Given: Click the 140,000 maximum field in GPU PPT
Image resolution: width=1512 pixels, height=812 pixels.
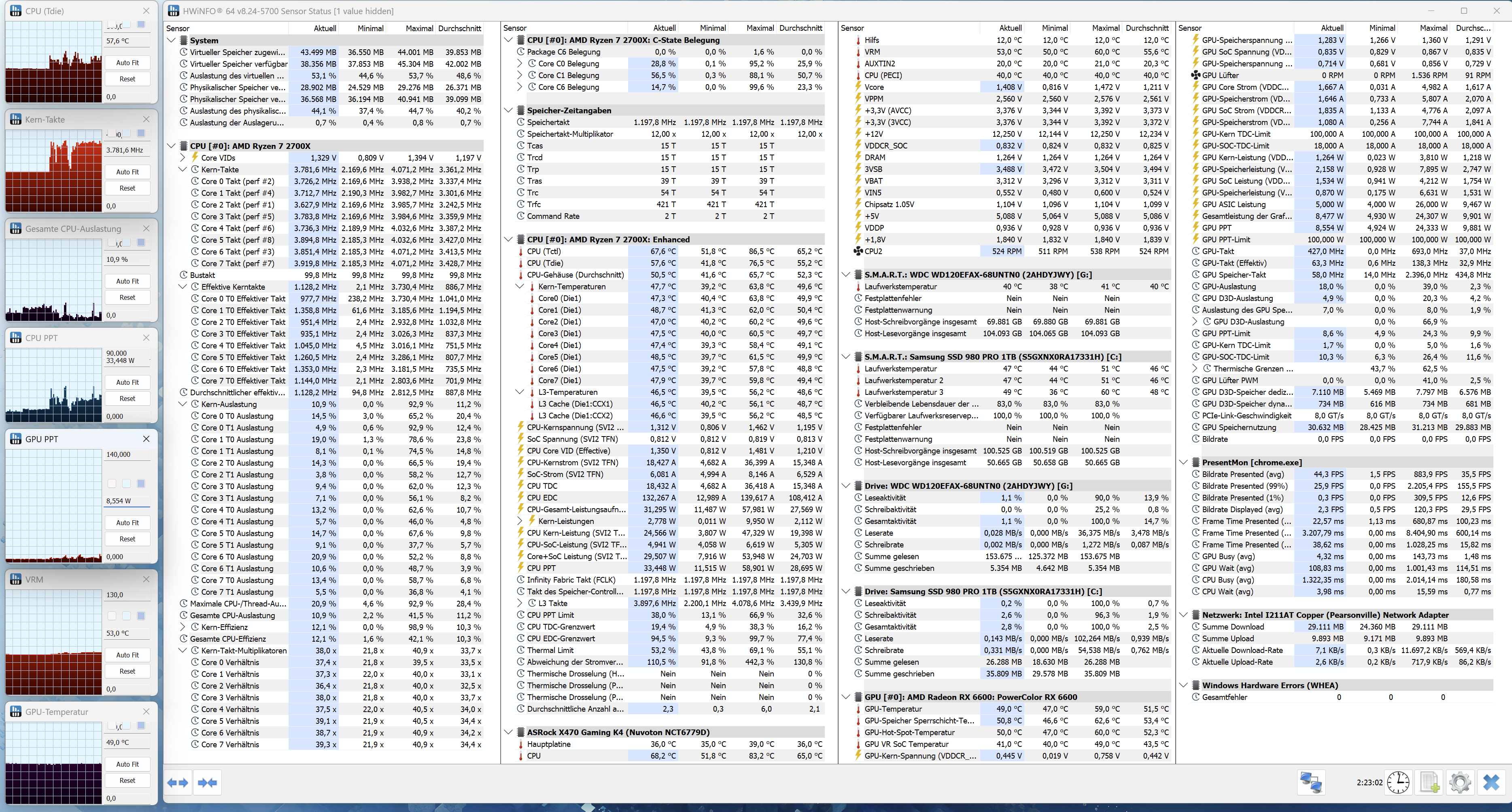Looking at the screenshot, I should 127,454.
